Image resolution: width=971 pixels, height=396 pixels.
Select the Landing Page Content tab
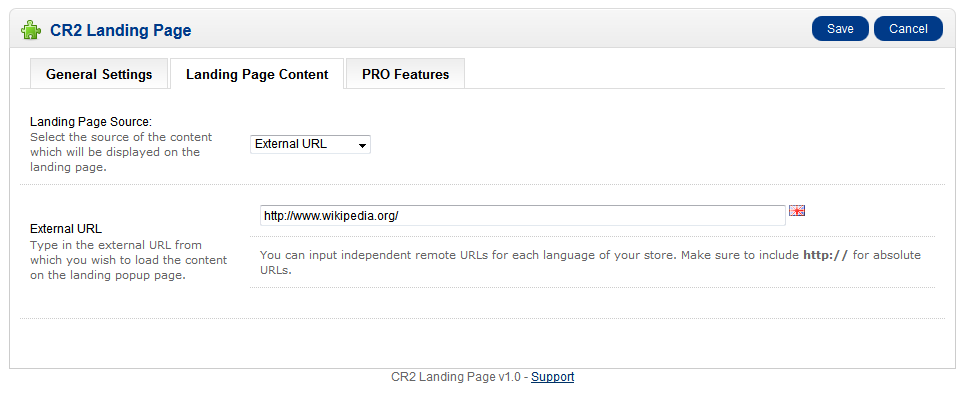[257, 74]
